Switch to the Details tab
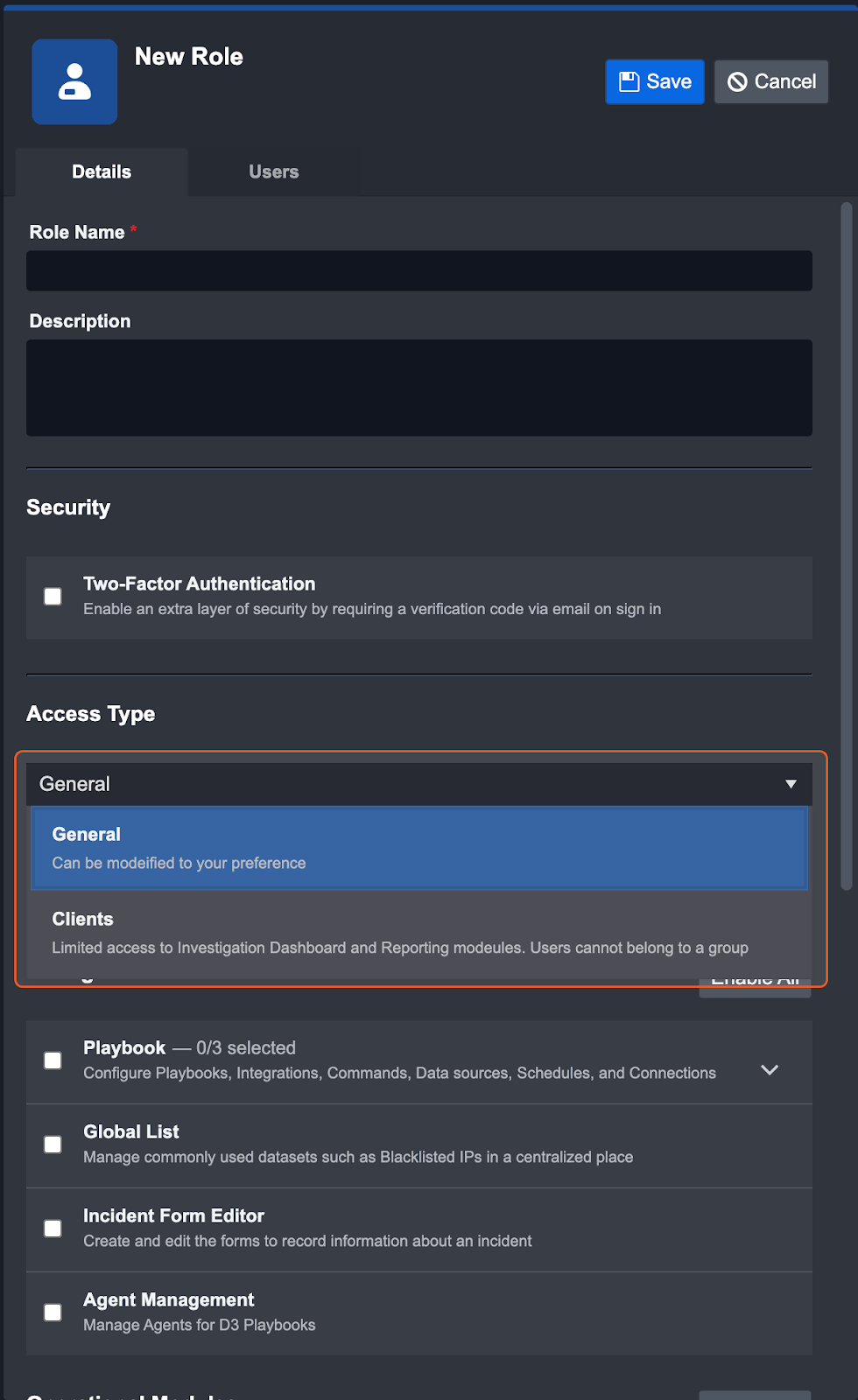 [x=102, y=171]
